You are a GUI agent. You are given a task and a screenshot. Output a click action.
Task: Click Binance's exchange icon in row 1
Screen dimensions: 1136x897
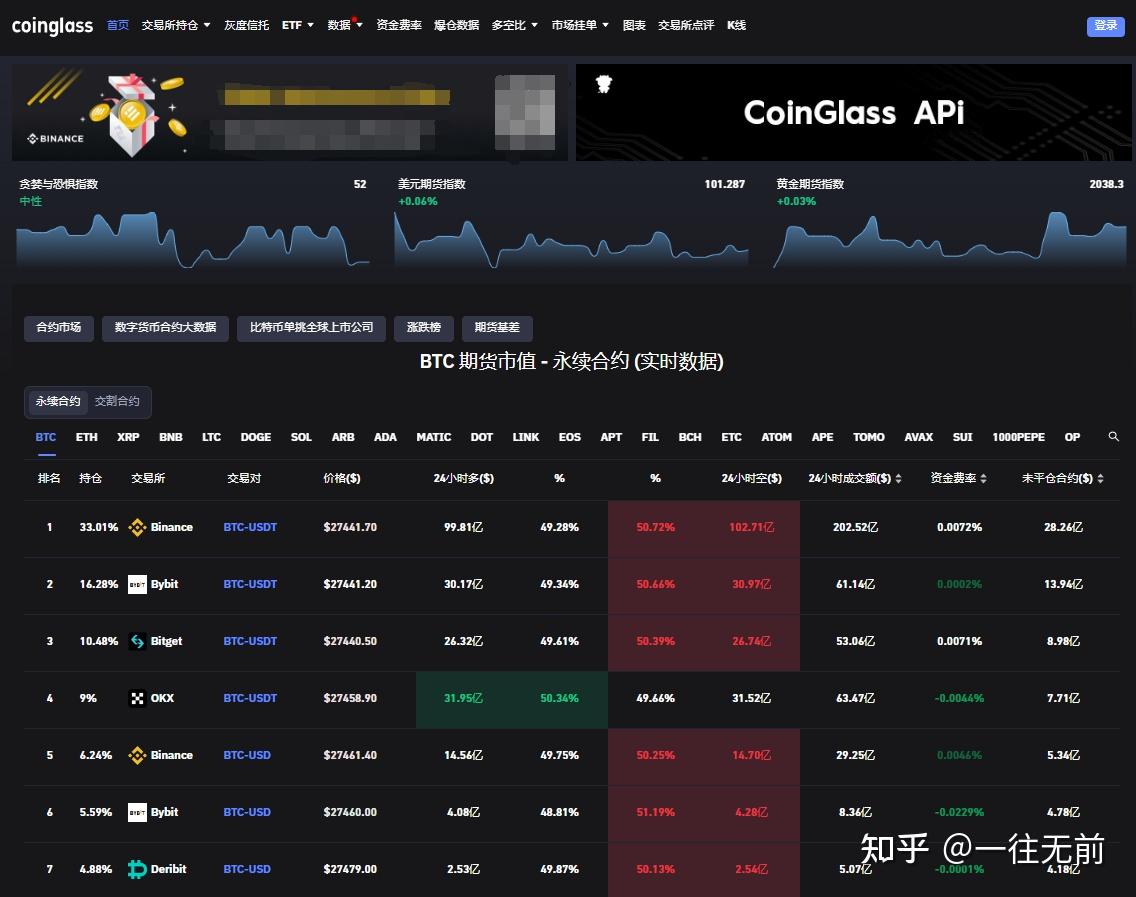pos(139,527)
